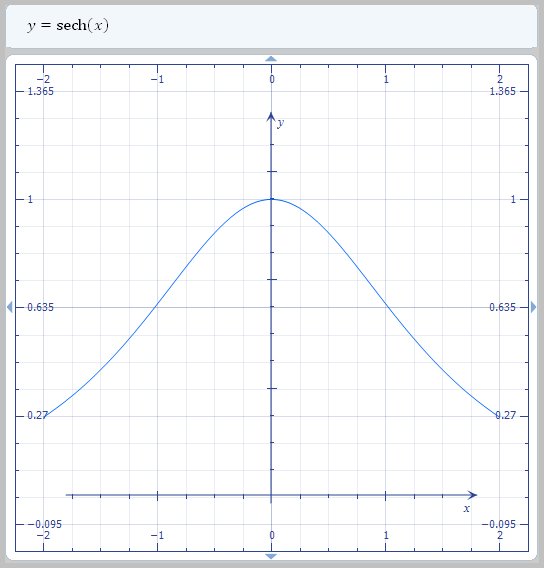Click the y = sech(x) equation field
The width and height of the screenshot is (544, 568).
click(271, 26)
